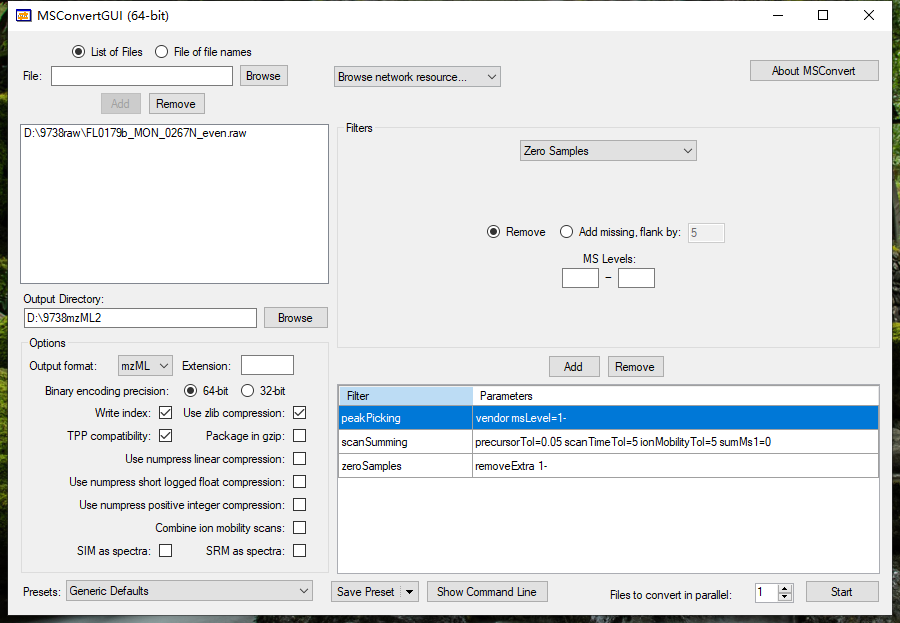
Task: Save the current preset
Action: [x=366, y=591]
